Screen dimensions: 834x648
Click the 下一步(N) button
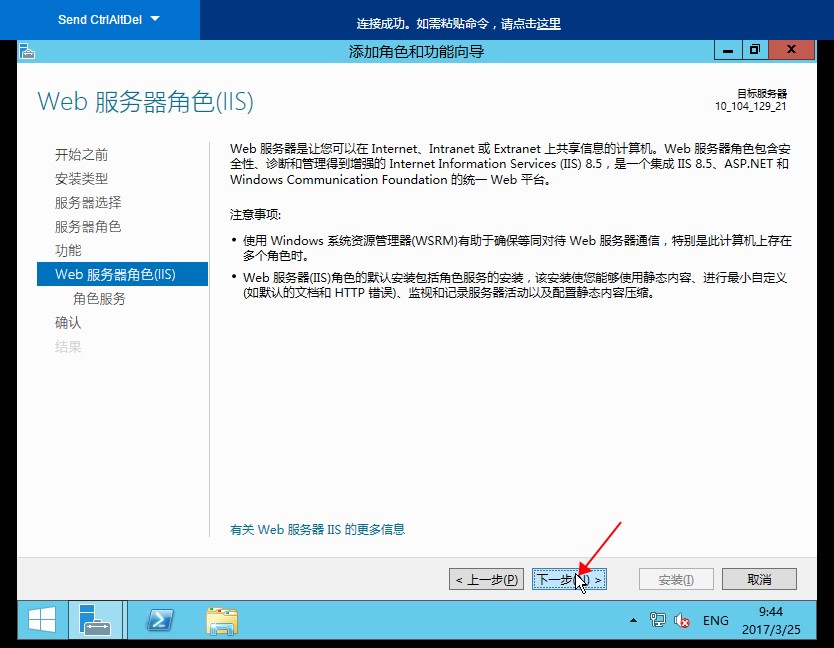click(x=569, y=579)
